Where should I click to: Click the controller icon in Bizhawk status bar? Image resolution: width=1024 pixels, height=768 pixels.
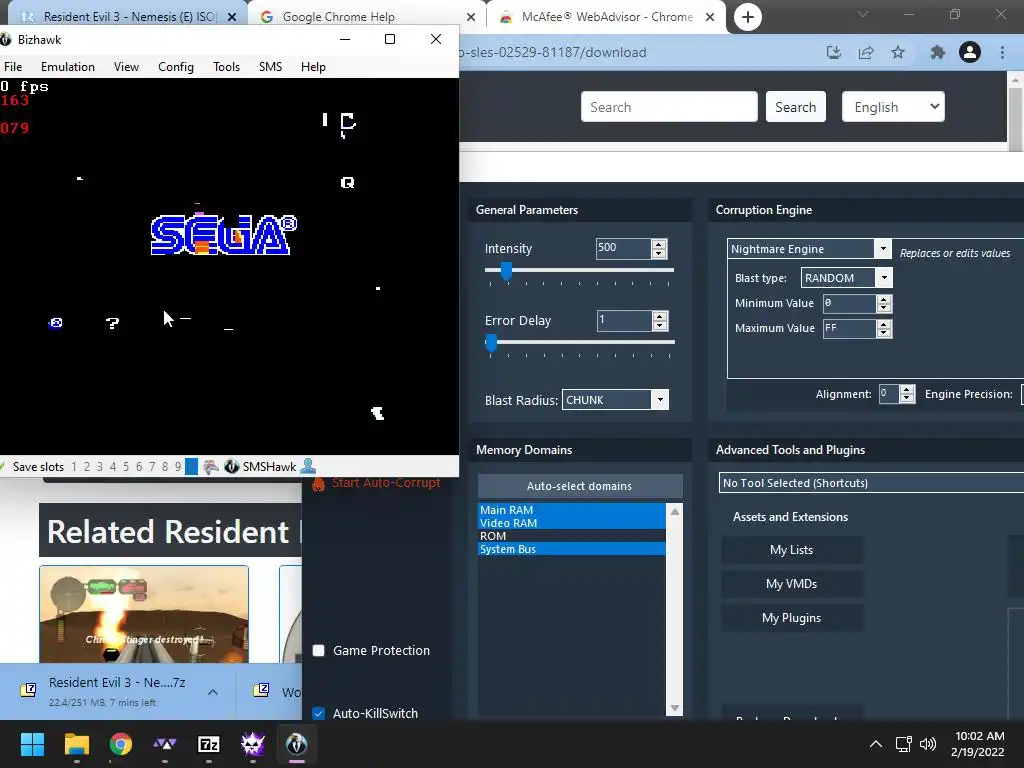pyautogui.click(x=210, y=466)
